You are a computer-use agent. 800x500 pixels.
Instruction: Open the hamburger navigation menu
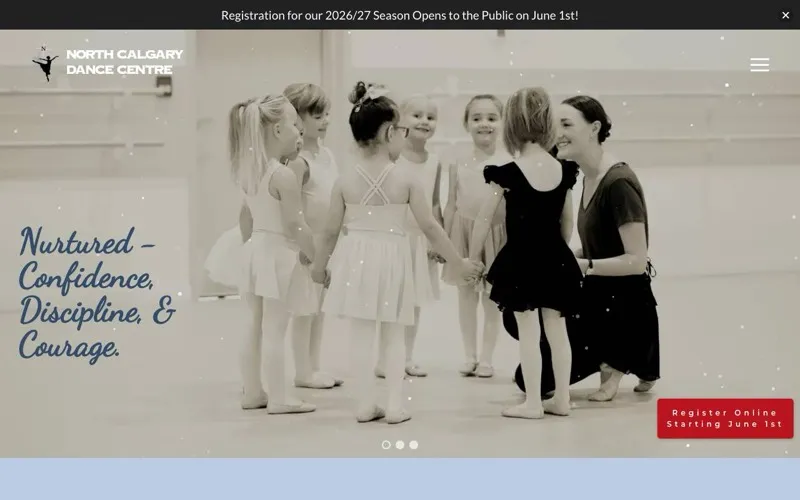click(759, 64)
